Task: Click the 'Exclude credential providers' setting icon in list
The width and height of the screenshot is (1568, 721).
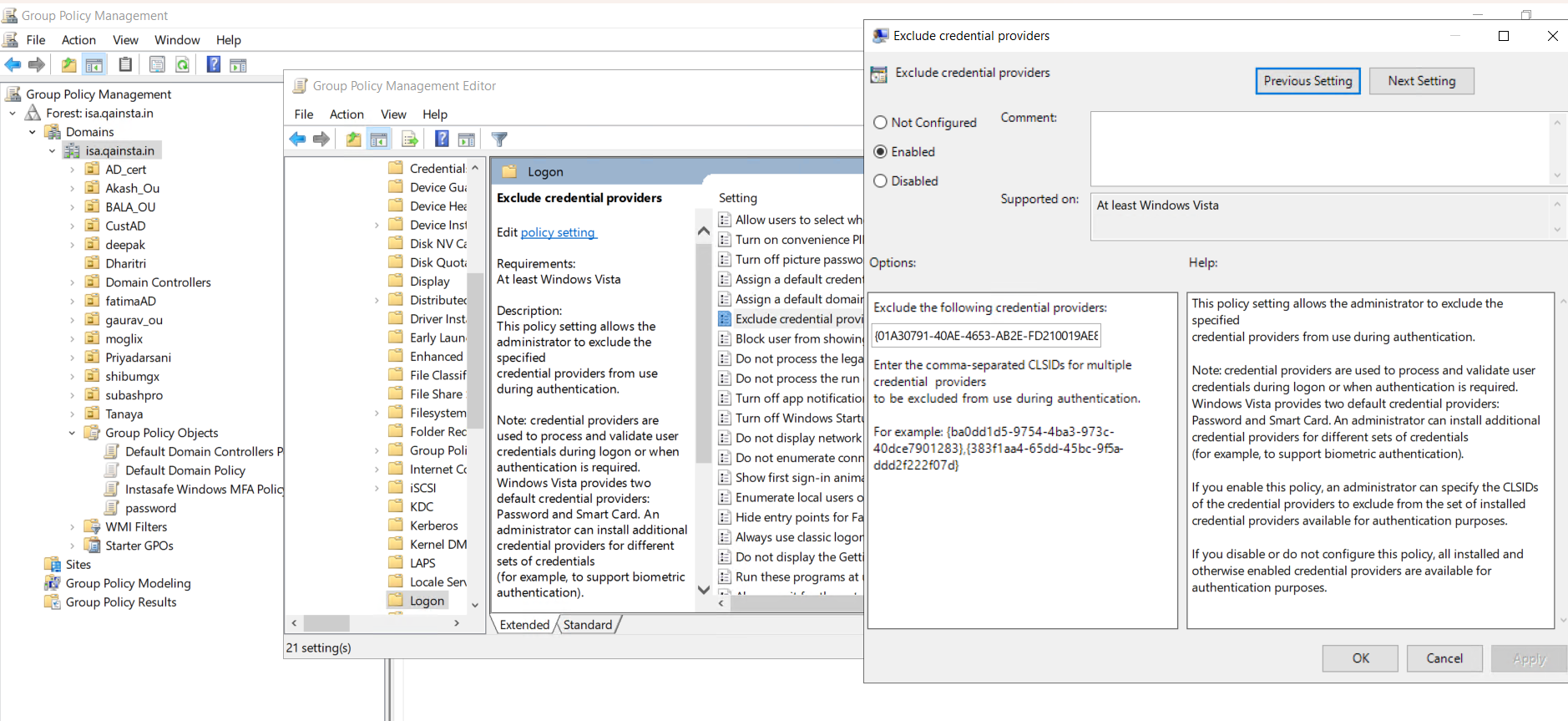Action: [x=725, y=319]
